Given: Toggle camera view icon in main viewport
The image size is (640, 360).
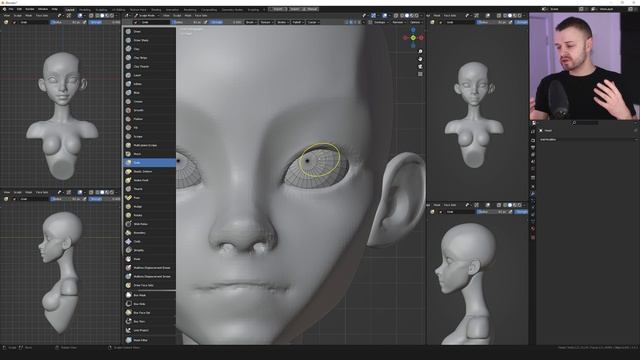Looking at the screenshot, I should (x=420, y=67).
